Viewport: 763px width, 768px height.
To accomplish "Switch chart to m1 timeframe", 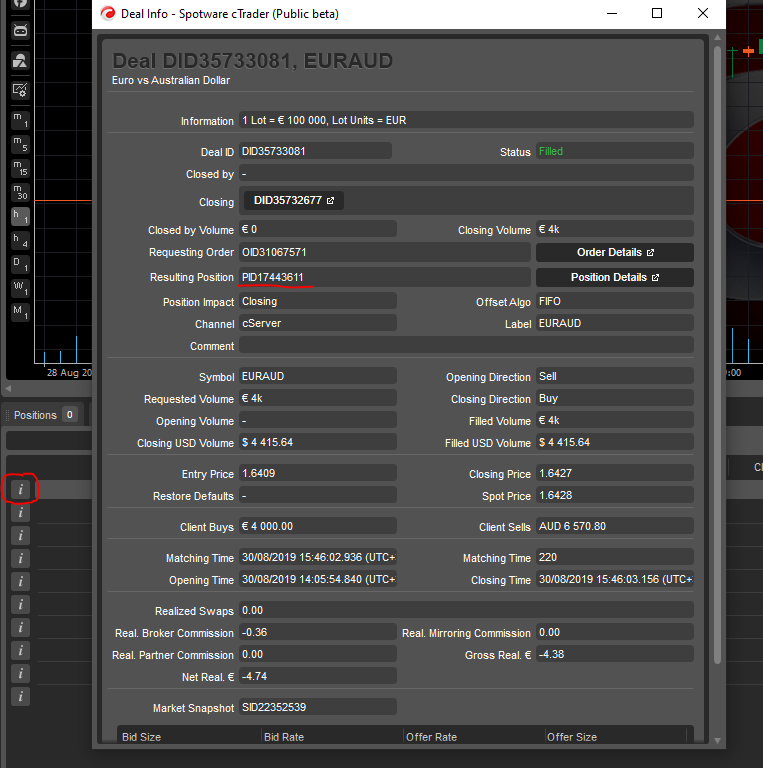I will pyautogui.click(x=20, y=120).
